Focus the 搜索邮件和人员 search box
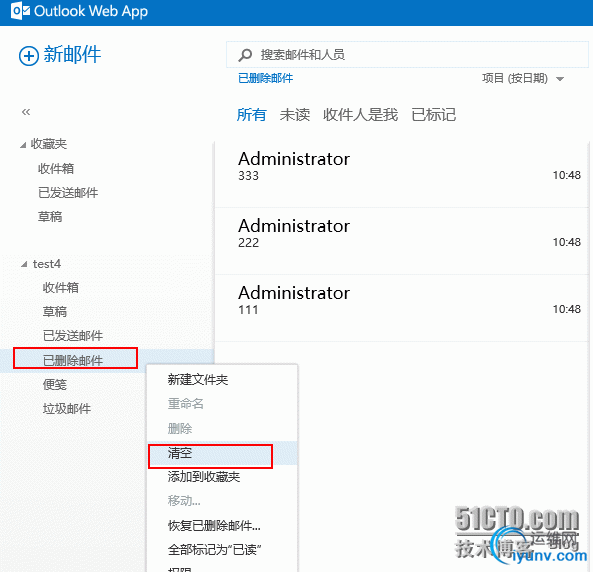Viewport: 593px width, 572px height. [x=407, y=55]
